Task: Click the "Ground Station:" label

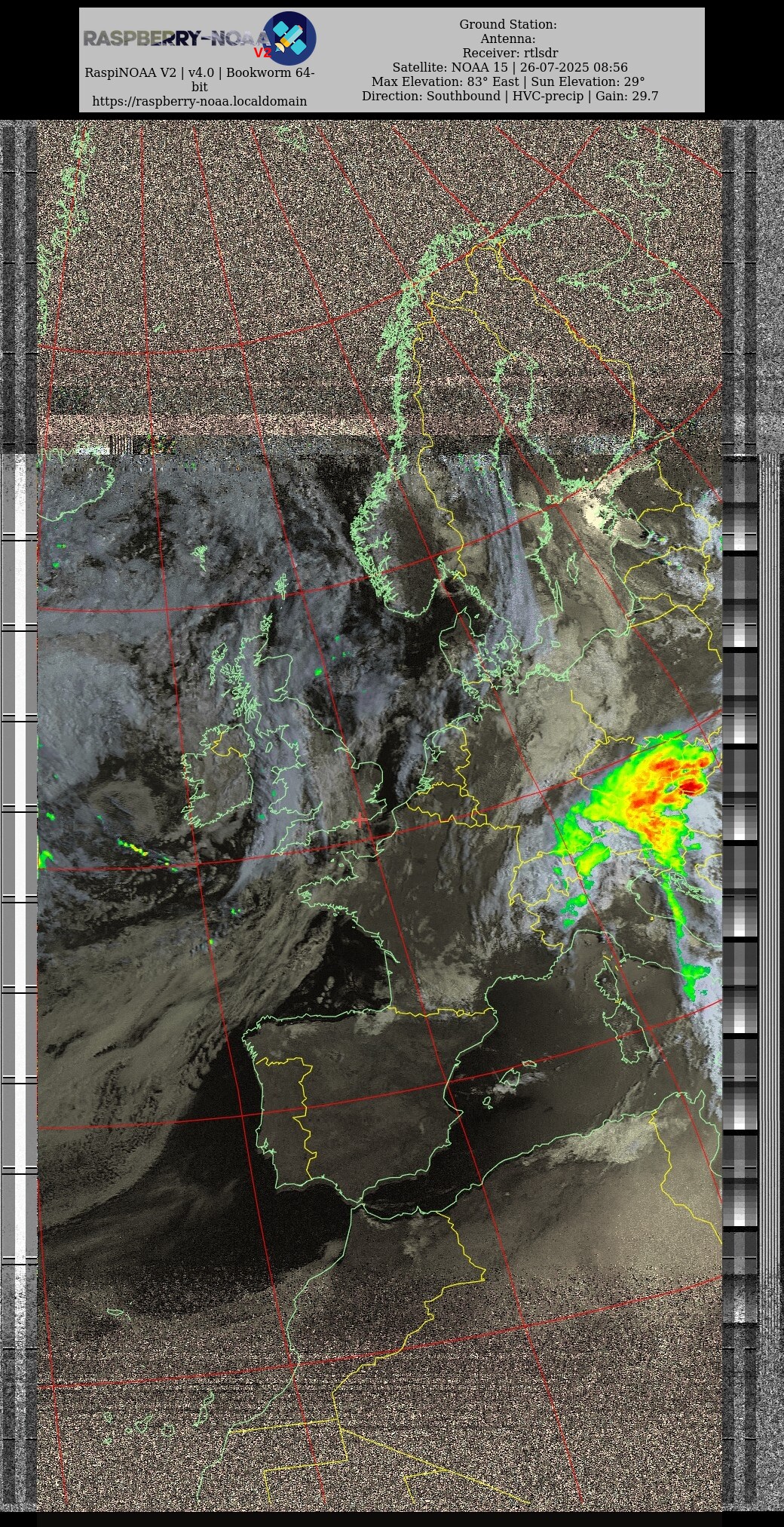Action: (508, 25)
